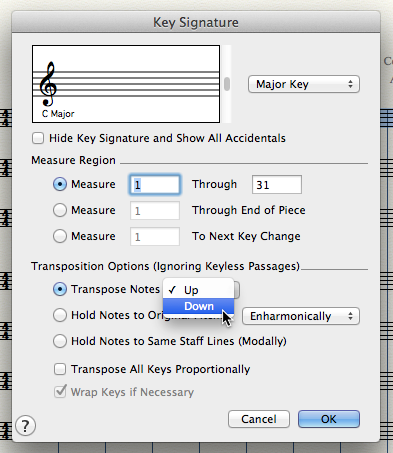The width and height of the screenshot is (393, 453).
Task: Select Hold Notes to Same Staff Lines (Modally)
Action: (x=60, y=341)
